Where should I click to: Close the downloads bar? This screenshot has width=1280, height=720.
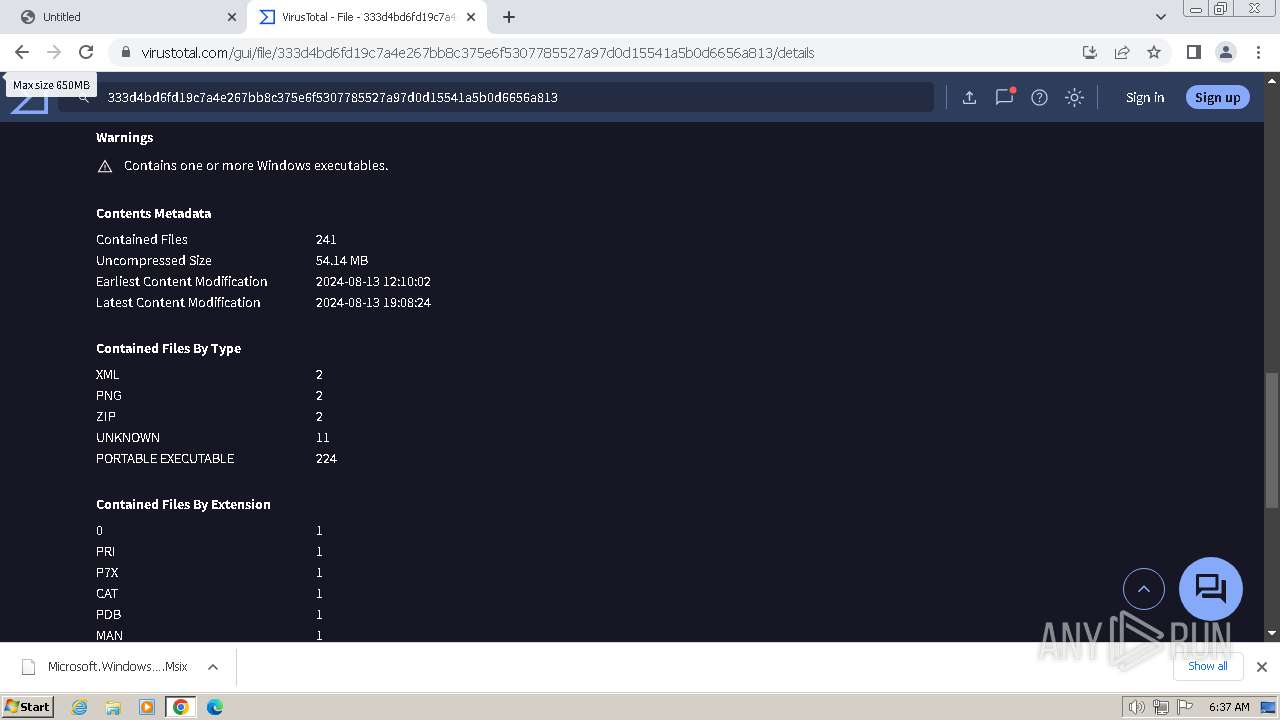1261,667
